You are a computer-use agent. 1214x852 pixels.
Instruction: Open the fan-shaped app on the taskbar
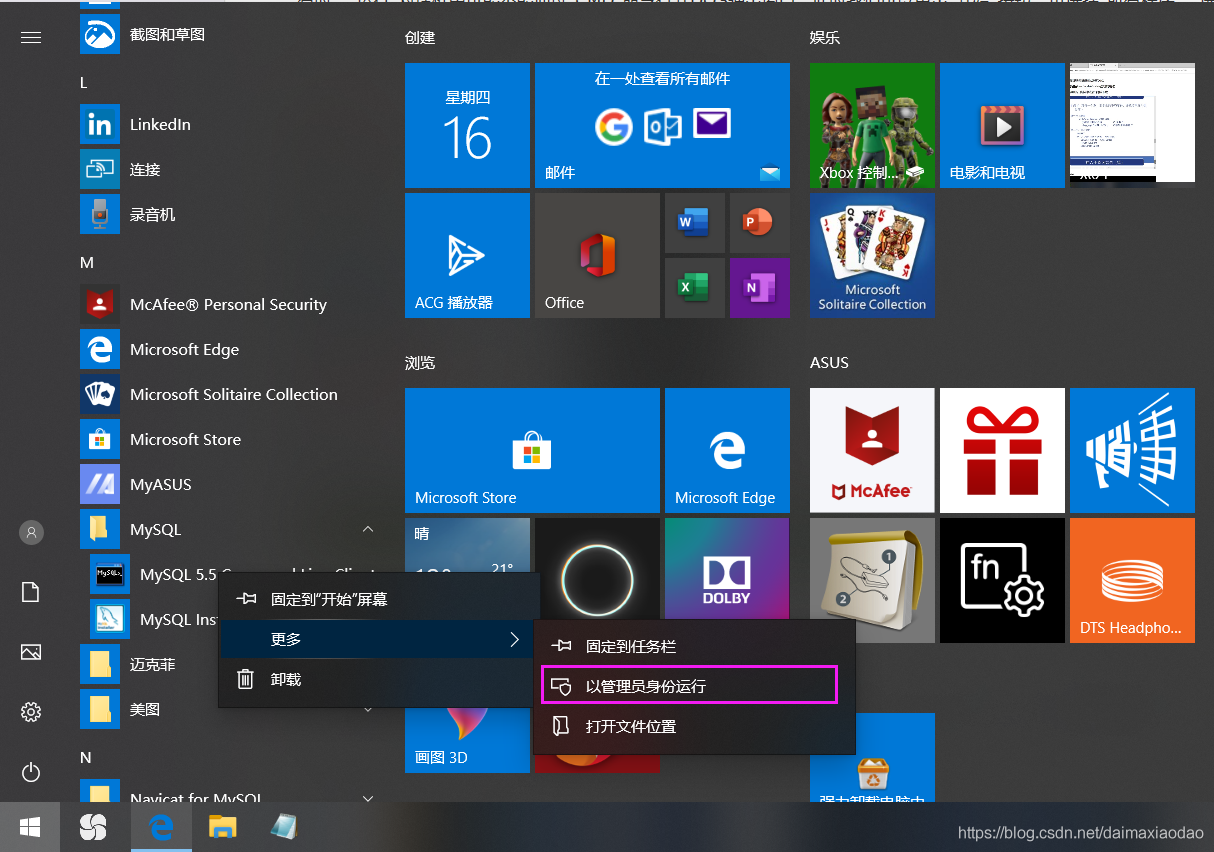tap(93, 827)
